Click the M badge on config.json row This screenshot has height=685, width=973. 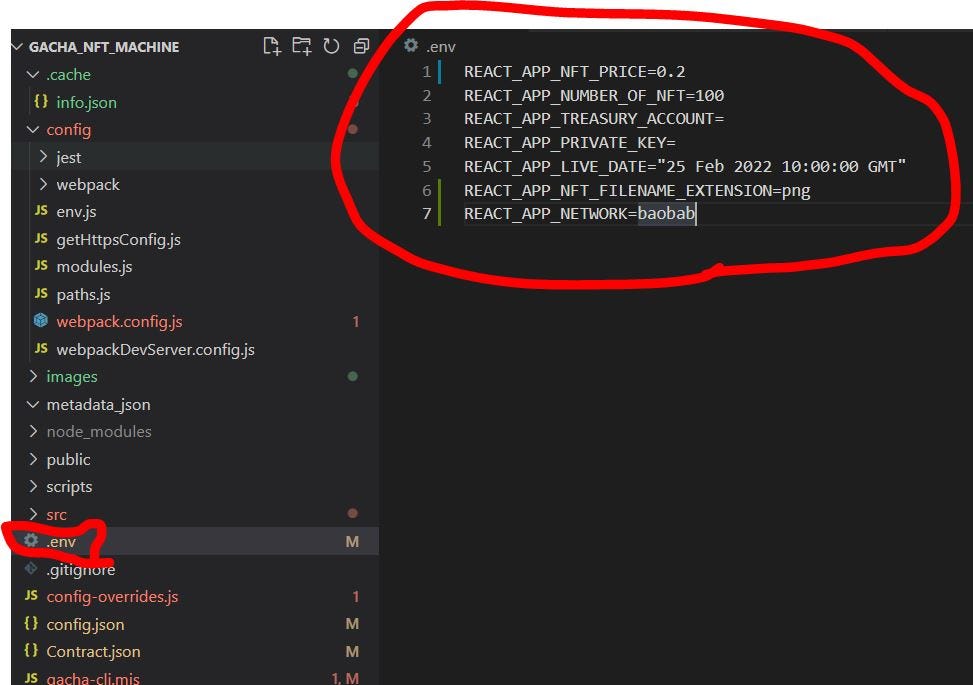click(x=352, y=624)
